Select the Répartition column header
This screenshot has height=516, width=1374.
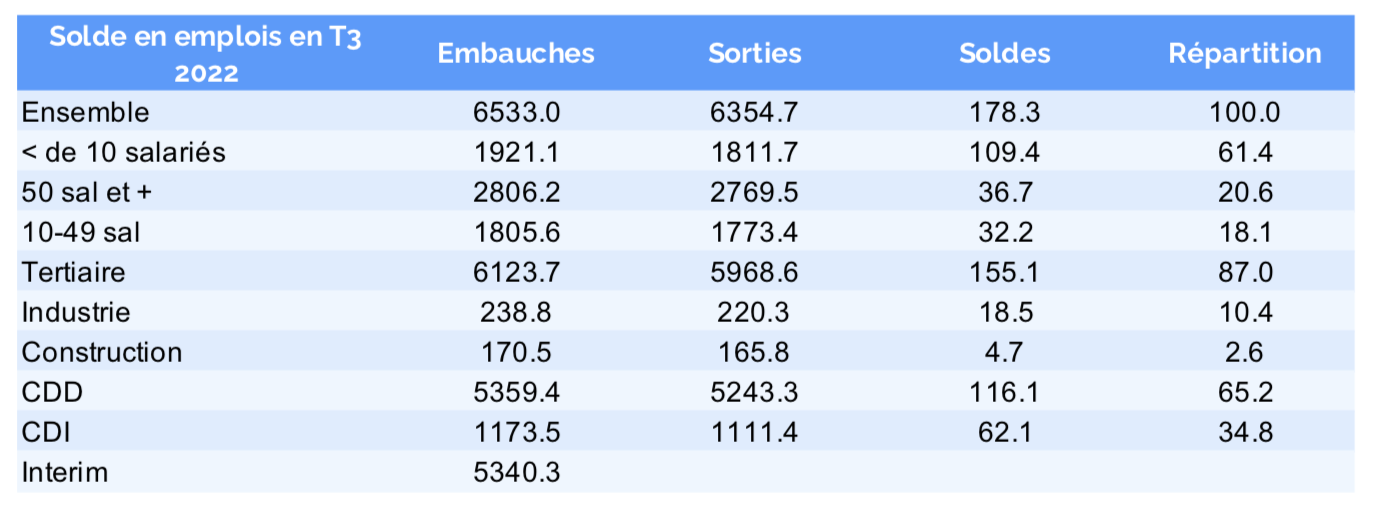[x=1245, y=54]
